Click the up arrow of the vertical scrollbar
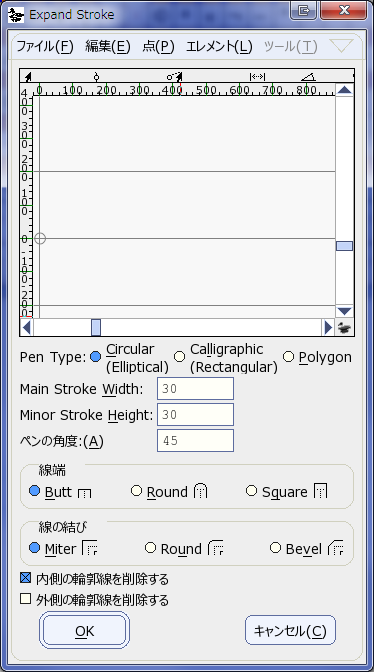The width and height of the screenshot is (374, 672). coord(344,90)
